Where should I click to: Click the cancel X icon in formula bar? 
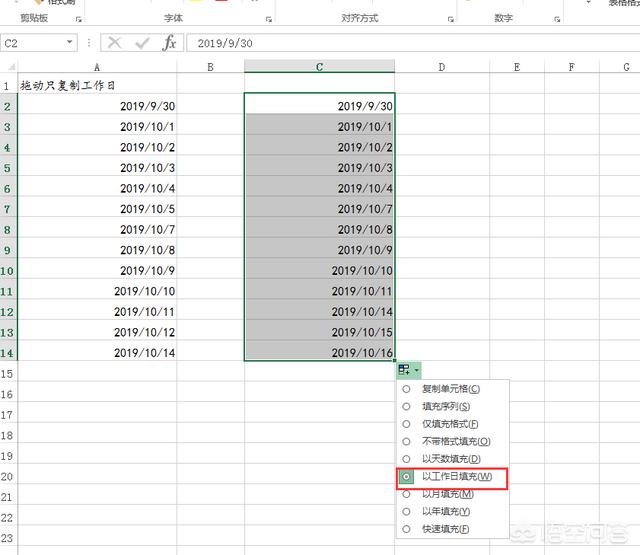pos(115,43)
